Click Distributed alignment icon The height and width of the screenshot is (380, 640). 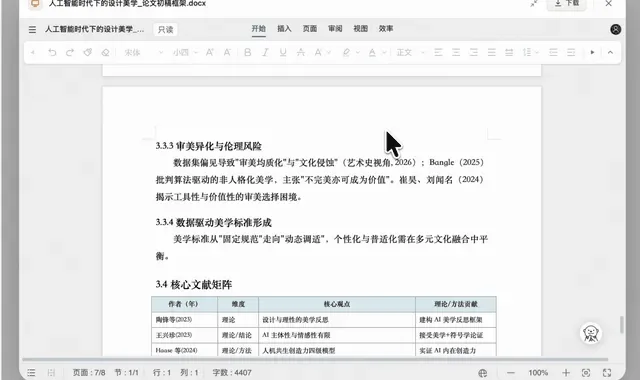(509, 52)
